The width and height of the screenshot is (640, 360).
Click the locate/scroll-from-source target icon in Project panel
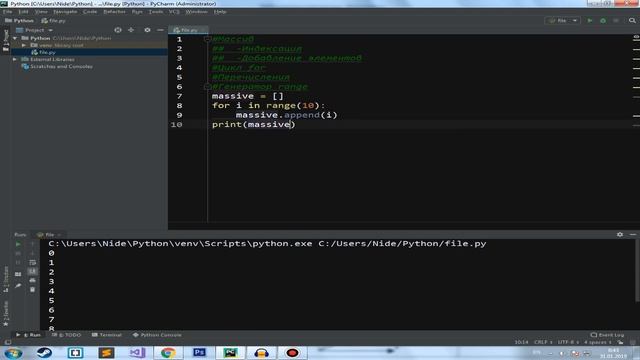pyautogui.click(x=118, y=30)
